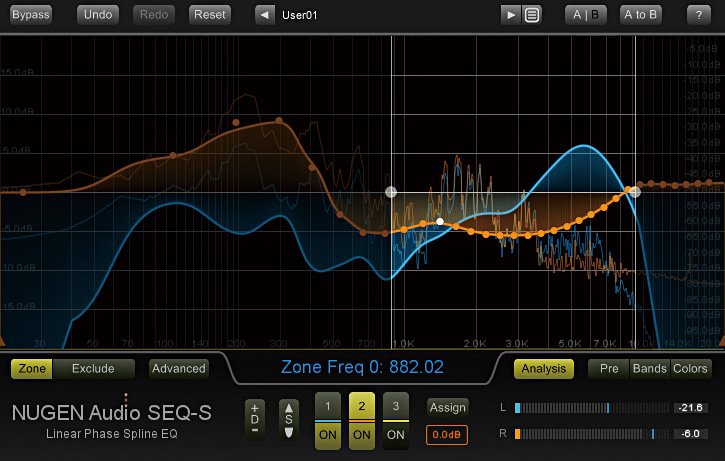
Task: Enable Zone mode
Action: 32,369
